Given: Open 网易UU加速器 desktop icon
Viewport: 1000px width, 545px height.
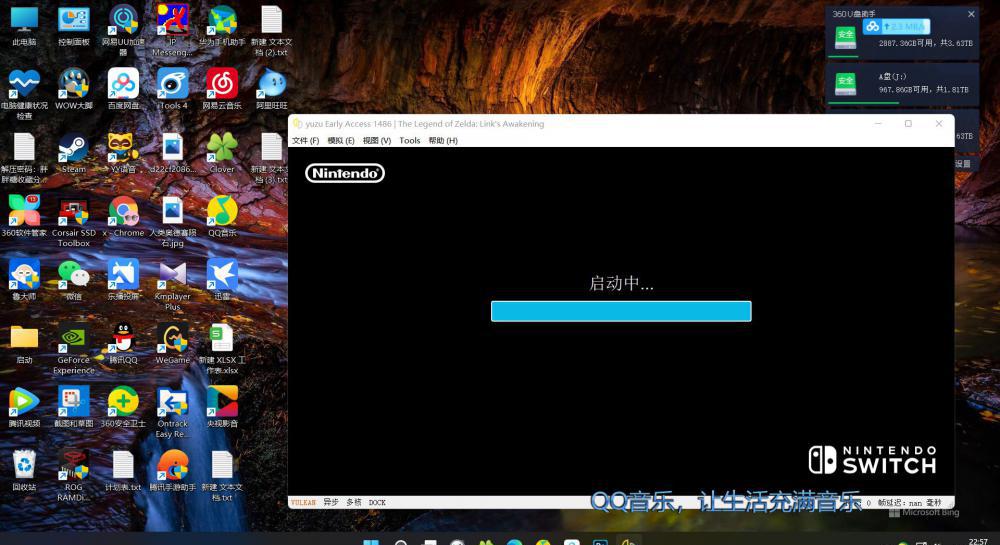Looking at the screenshot, I should pos(123,29).
